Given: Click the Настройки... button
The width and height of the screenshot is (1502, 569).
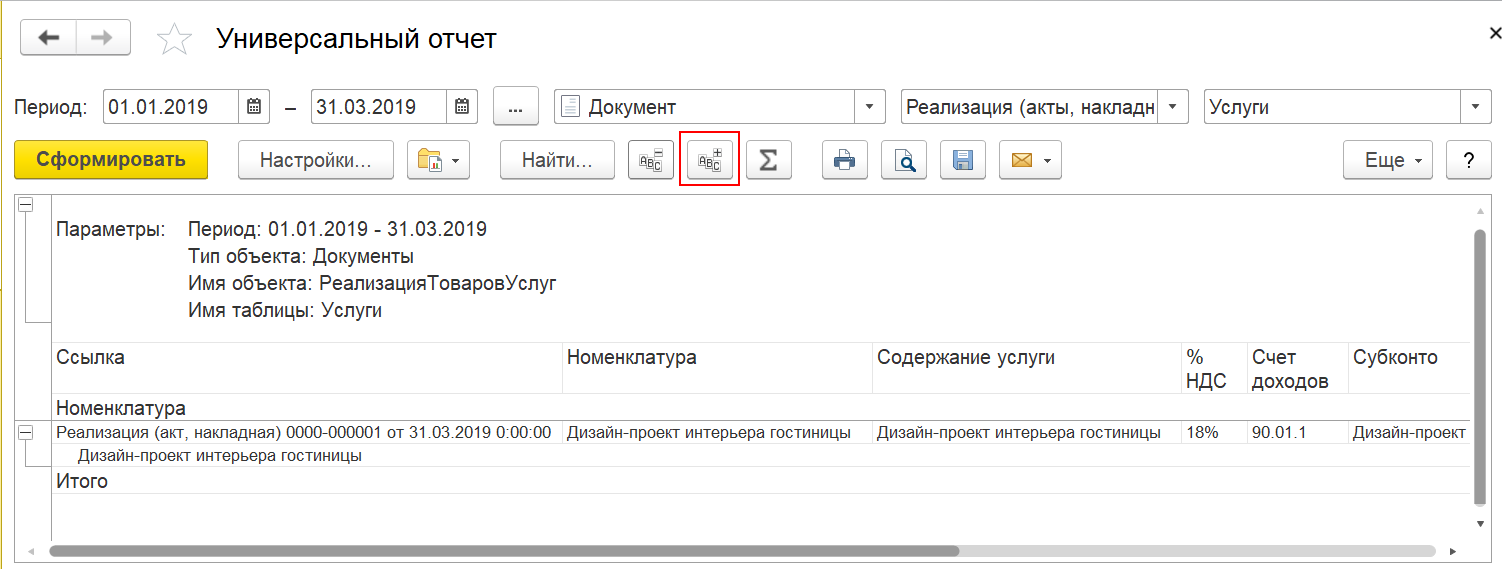Looking at the screenshot, I should [316, 160].
